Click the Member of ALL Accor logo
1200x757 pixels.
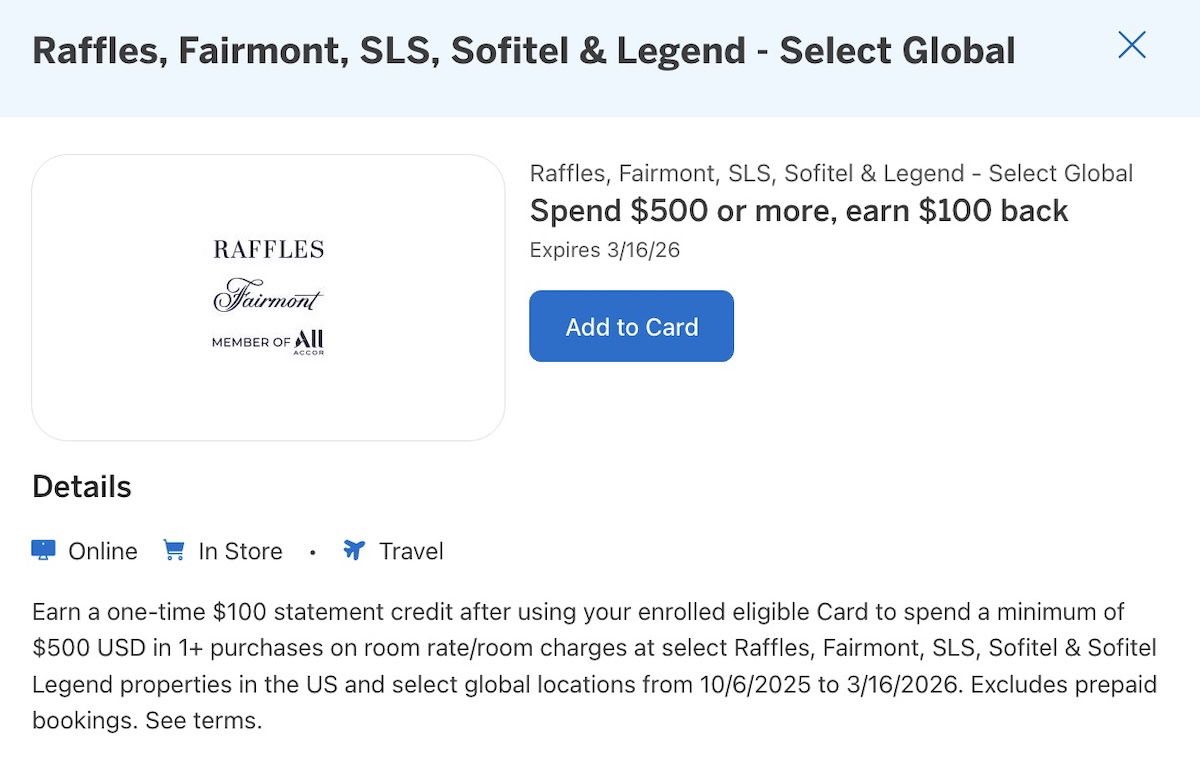click(x=268, y=343)
